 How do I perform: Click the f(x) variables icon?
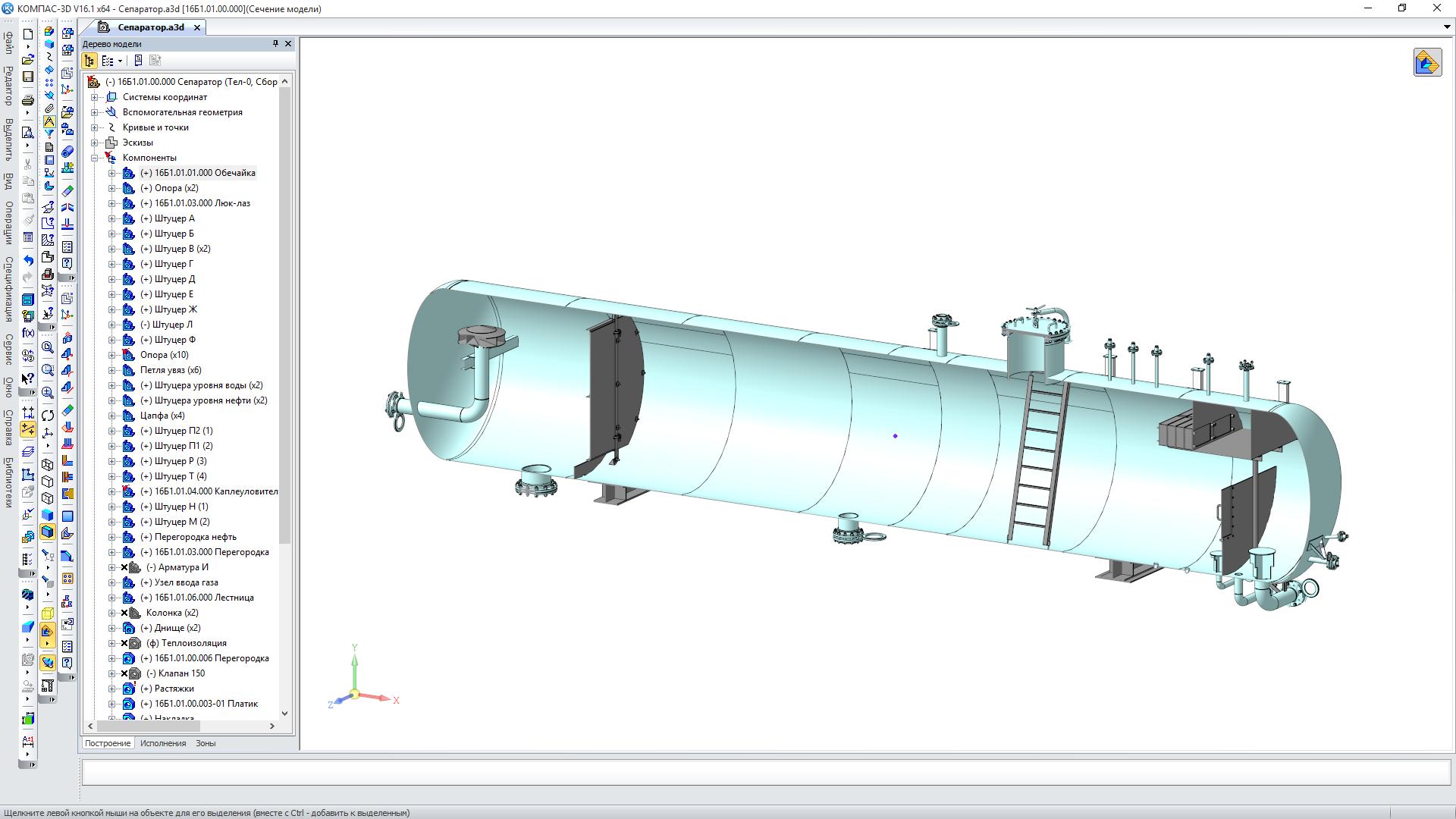(x=28, y=333)
